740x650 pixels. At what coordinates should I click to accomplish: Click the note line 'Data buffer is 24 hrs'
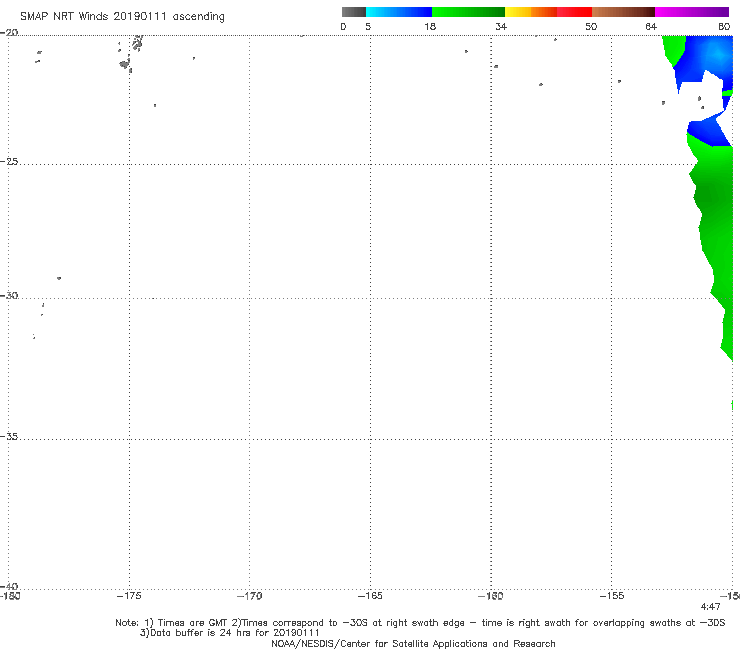[229, 633]
